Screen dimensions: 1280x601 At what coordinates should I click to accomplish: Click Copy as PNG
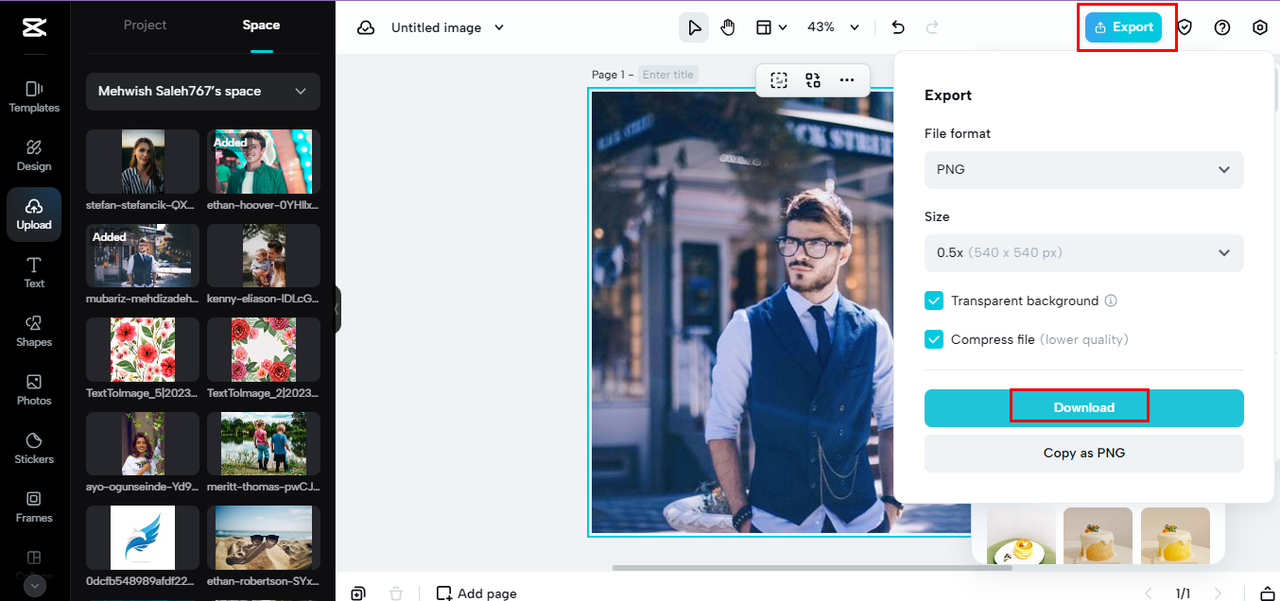tap(1084, 453)
